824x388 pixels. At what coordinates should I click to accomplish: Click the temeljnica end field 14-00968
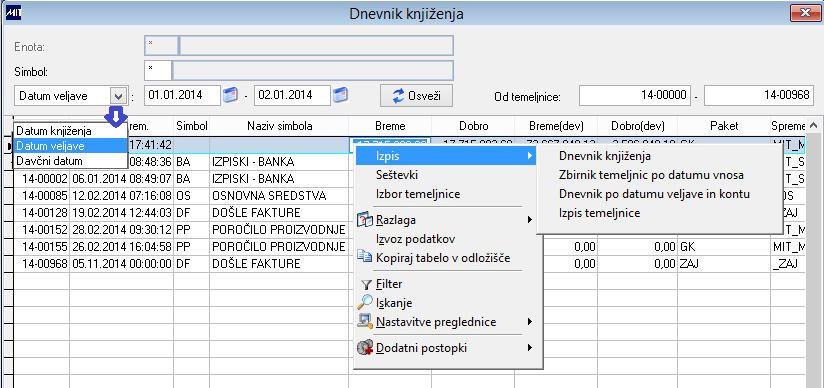tap(759, 95)
